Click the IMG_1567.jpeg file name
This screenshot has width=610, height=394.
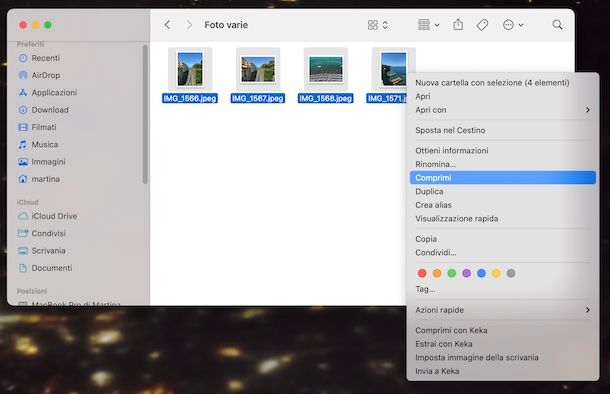(x=258, y=98)
